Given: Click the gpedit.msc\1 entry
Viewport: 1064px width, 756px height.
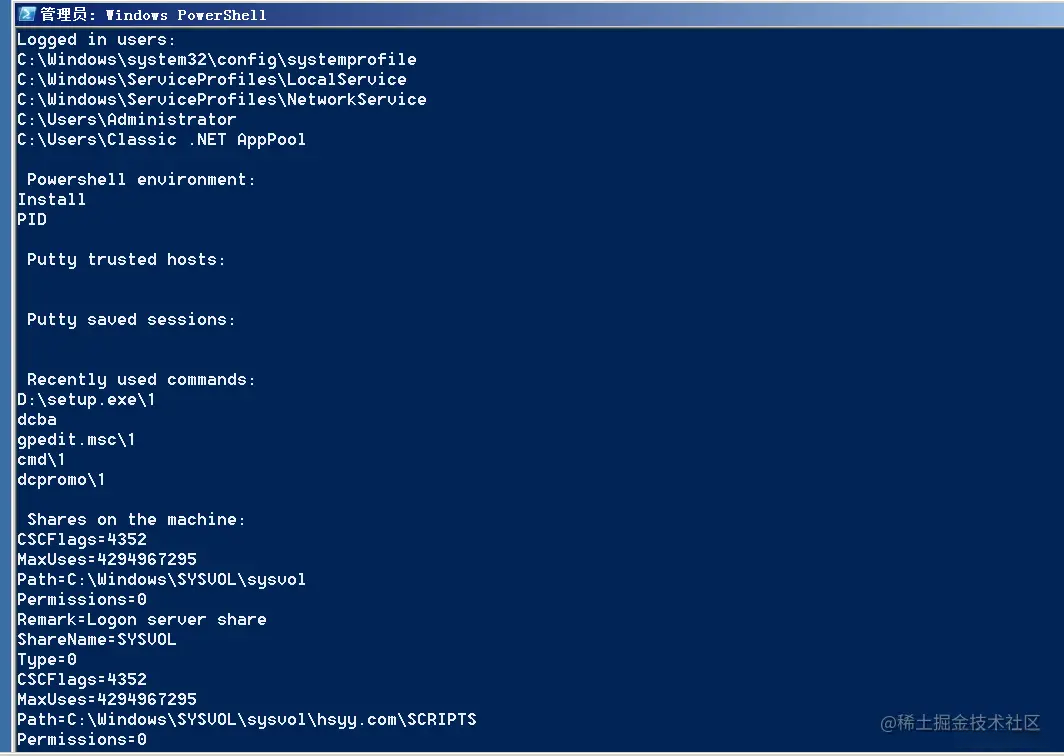Looking at the screenshot, I should [76, 440].
